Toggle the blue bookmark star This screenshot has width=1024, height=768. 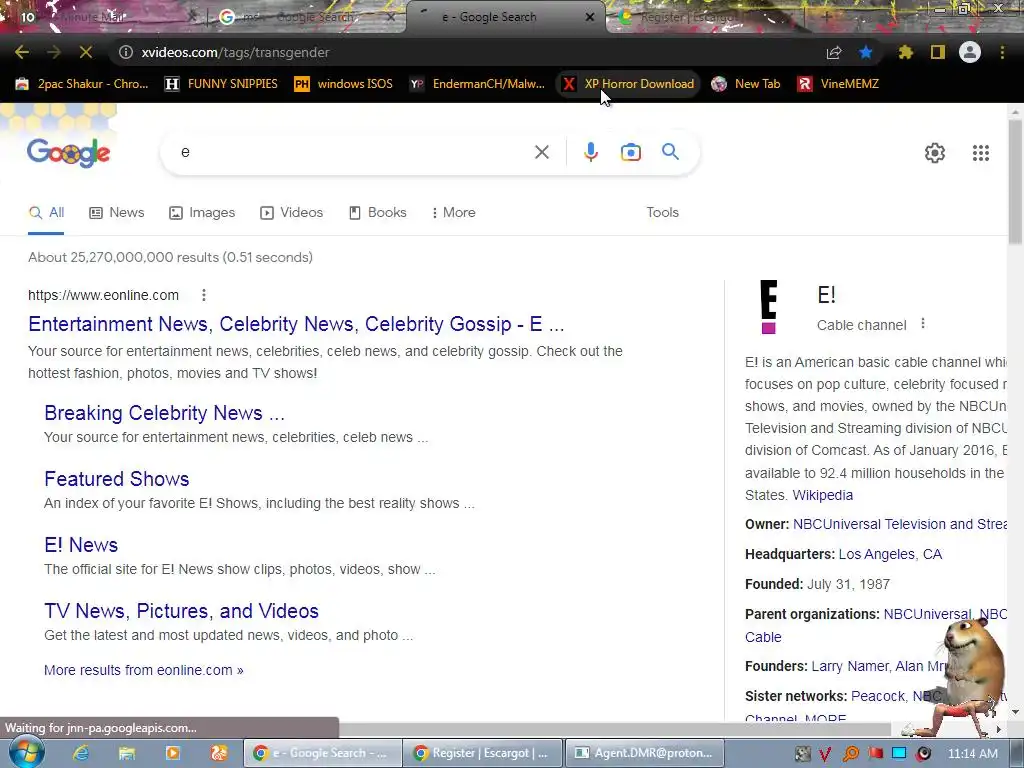pyautogui.click(x=866, y=52)
